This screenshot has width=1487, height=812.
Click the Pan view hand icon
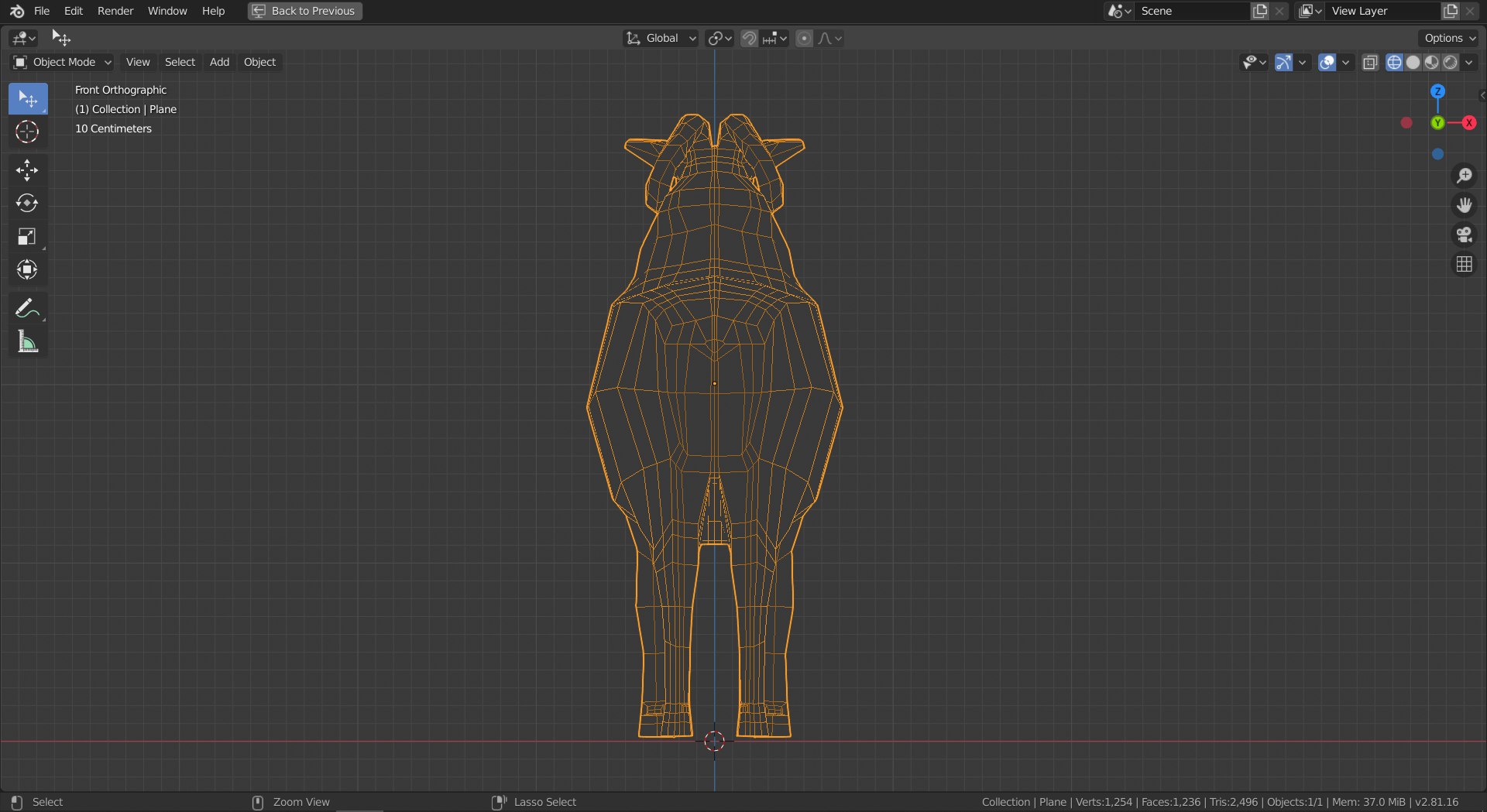[1464, 205]
